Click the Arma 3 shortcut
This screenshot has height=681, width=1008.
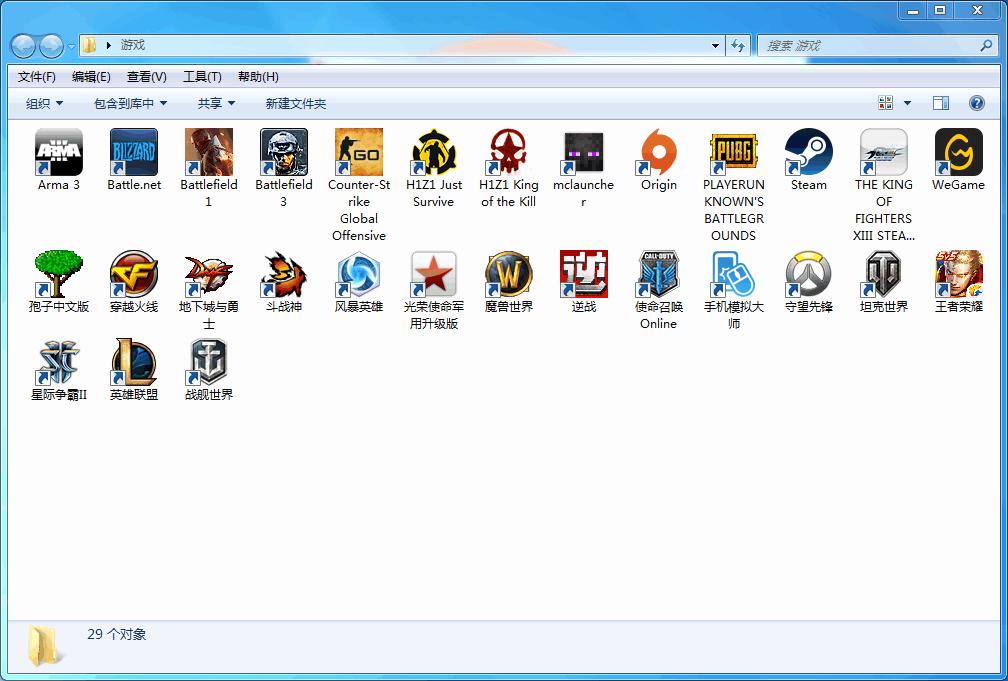pyautogui.click(x=58, y=153)
